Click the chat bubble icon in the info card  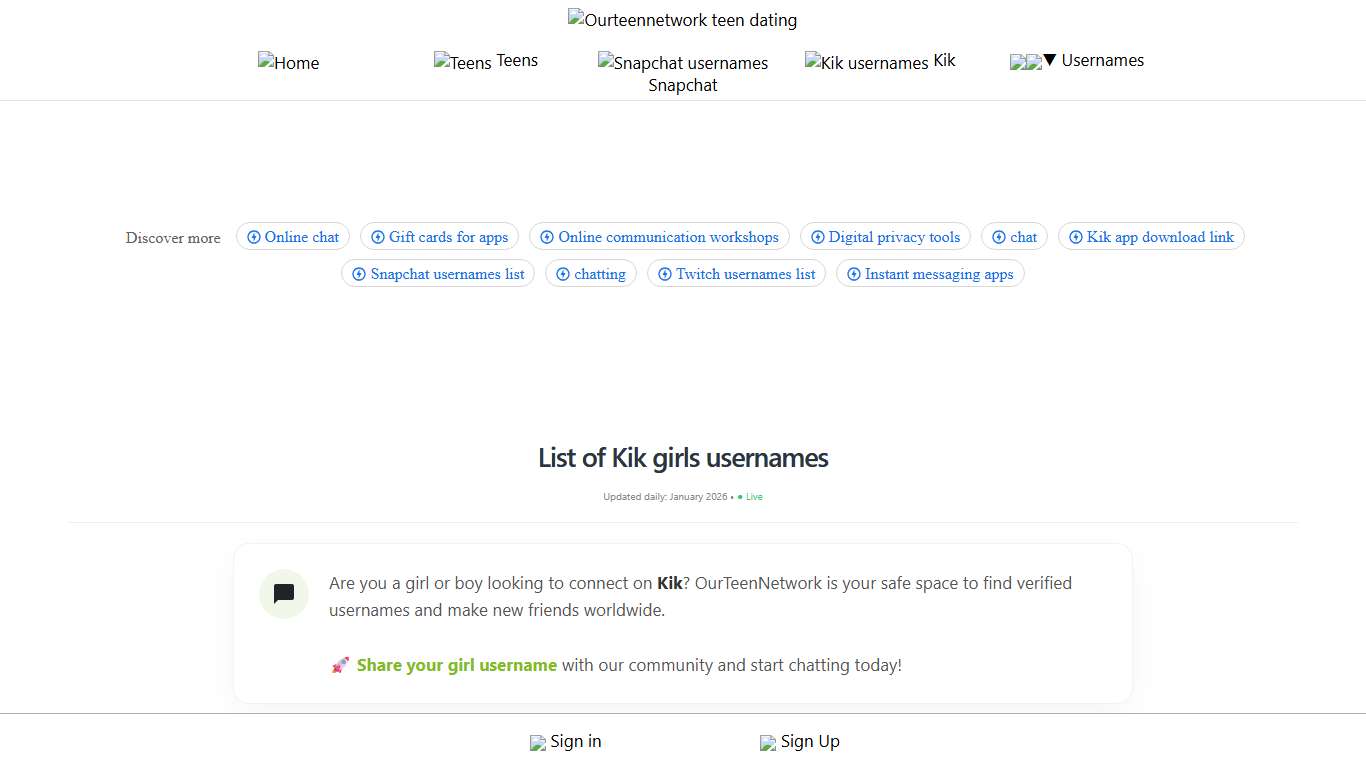pos(283,594)
